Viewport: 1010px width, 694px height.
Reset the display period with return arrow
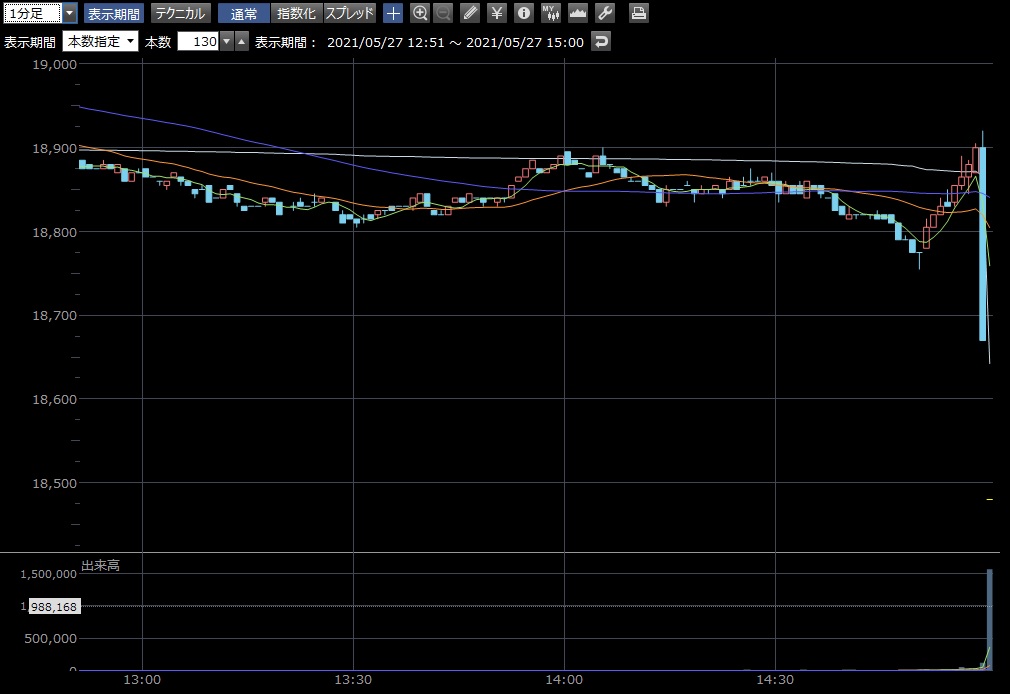[x=600, y=41]
